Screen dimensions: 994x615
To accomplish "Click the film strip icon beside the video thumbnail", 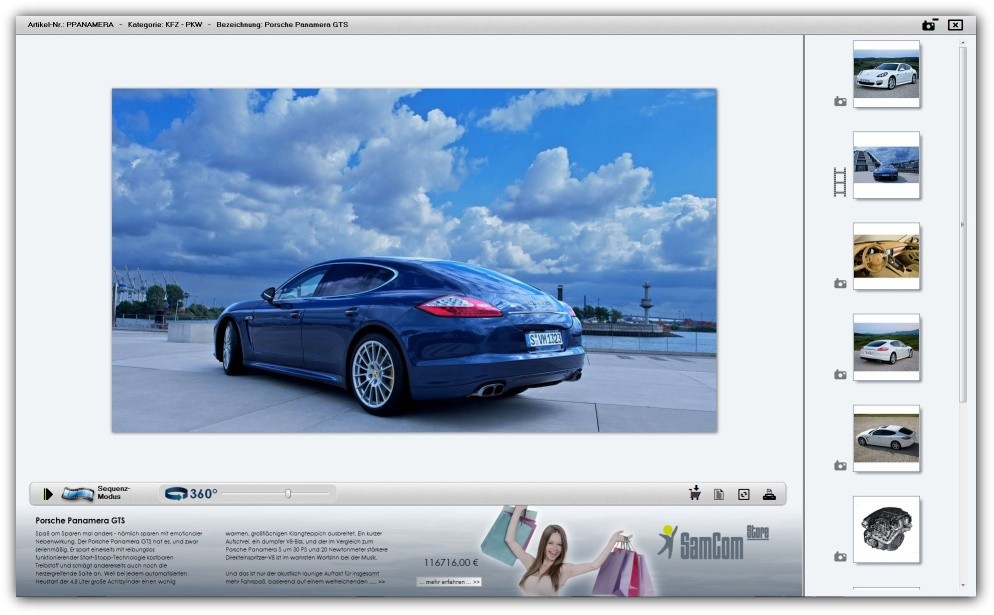I will click(840, 181).
